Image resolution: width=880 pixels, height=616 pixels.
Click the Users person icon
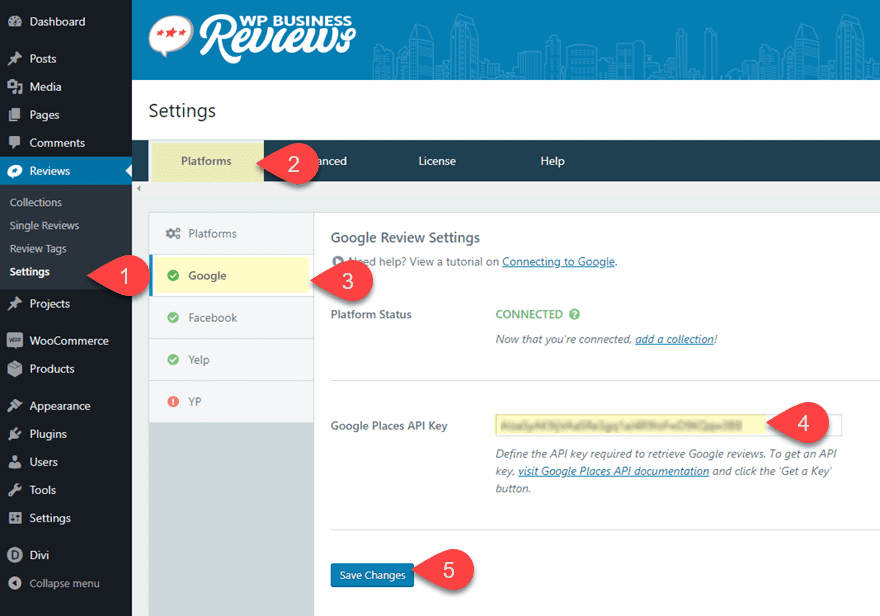[x=15, y=462]
